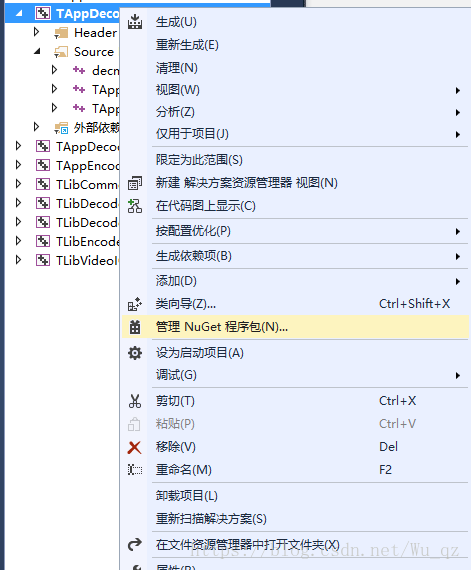
Task: Click the rename icon beside 重命名(M)
Action: (x=135, y=470)
